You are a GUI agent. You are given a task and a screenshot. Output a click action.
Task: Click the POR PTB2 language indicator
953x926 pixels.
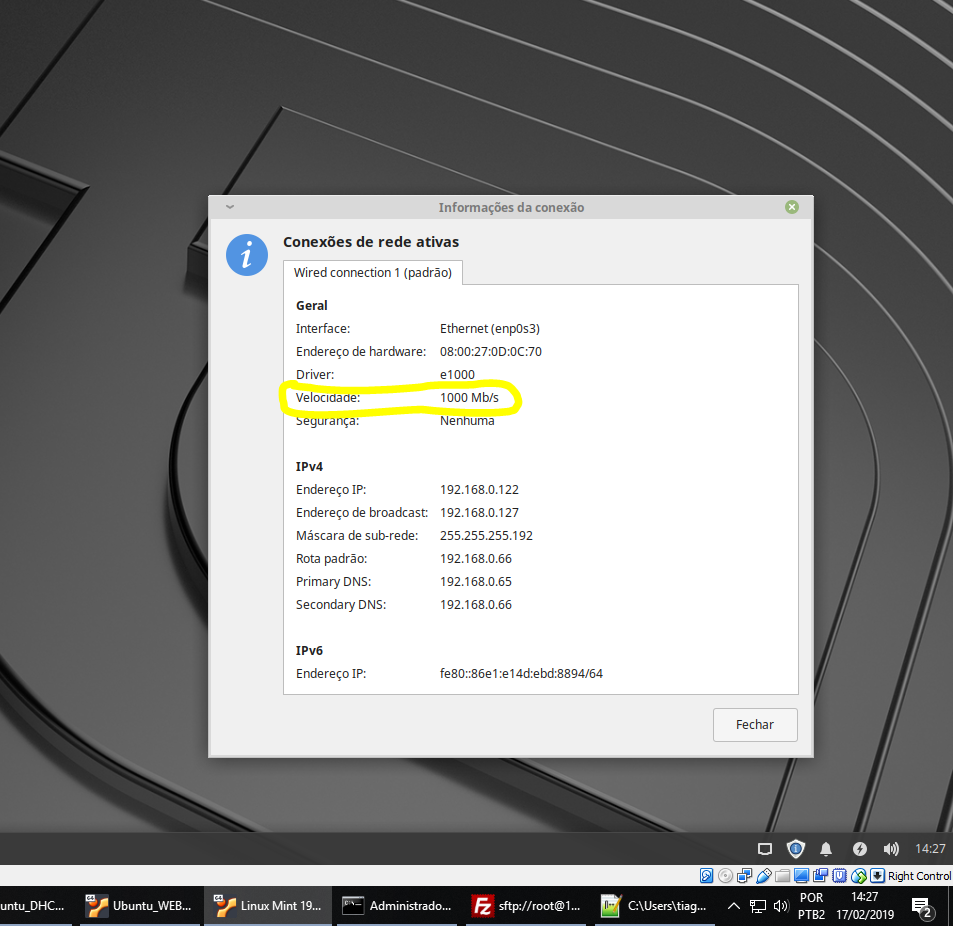click(812, 906)
